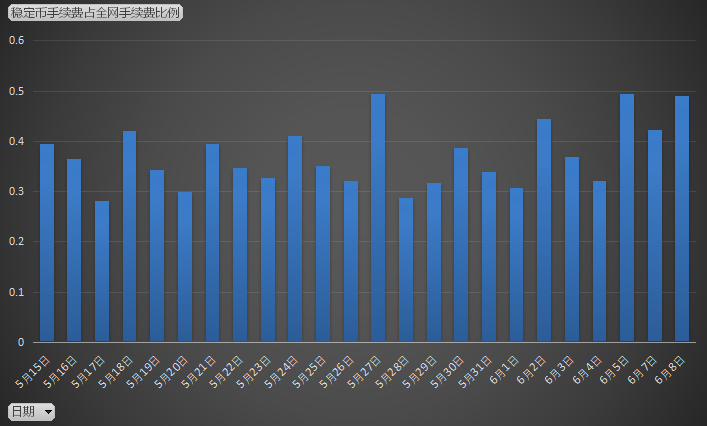Click the 6月8日 data bar
This screenshot has height=426, width=707.
click(x=682, y=219)
